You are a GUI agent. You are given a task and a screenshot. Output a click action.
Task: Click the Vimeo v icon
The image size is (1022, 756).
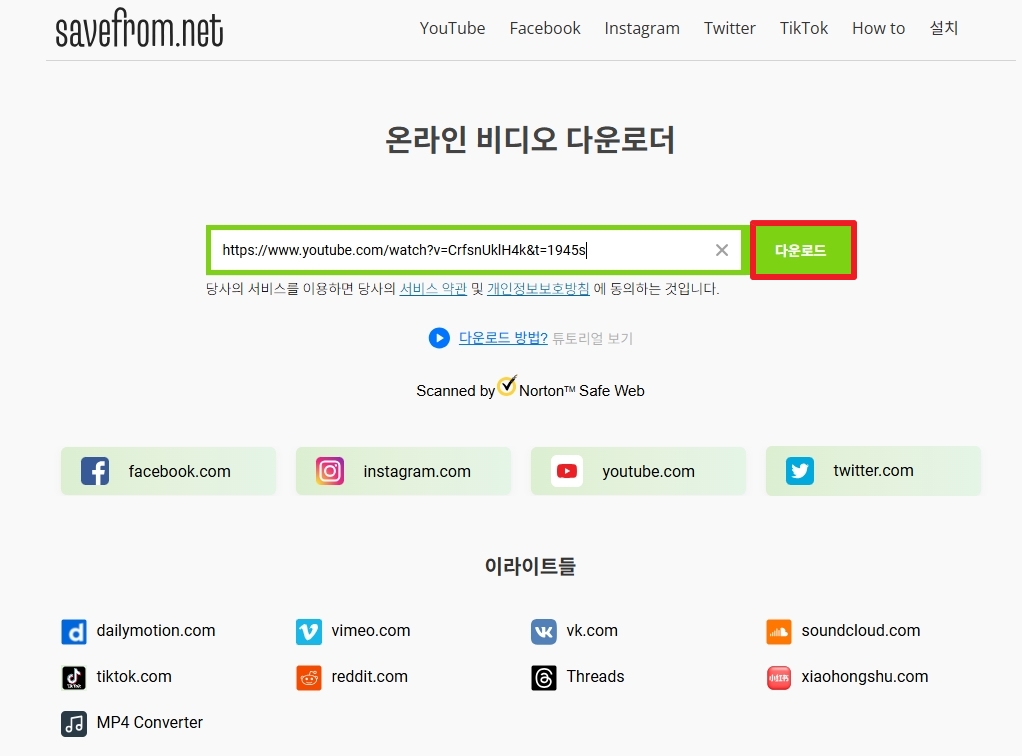tap(309, 632)
